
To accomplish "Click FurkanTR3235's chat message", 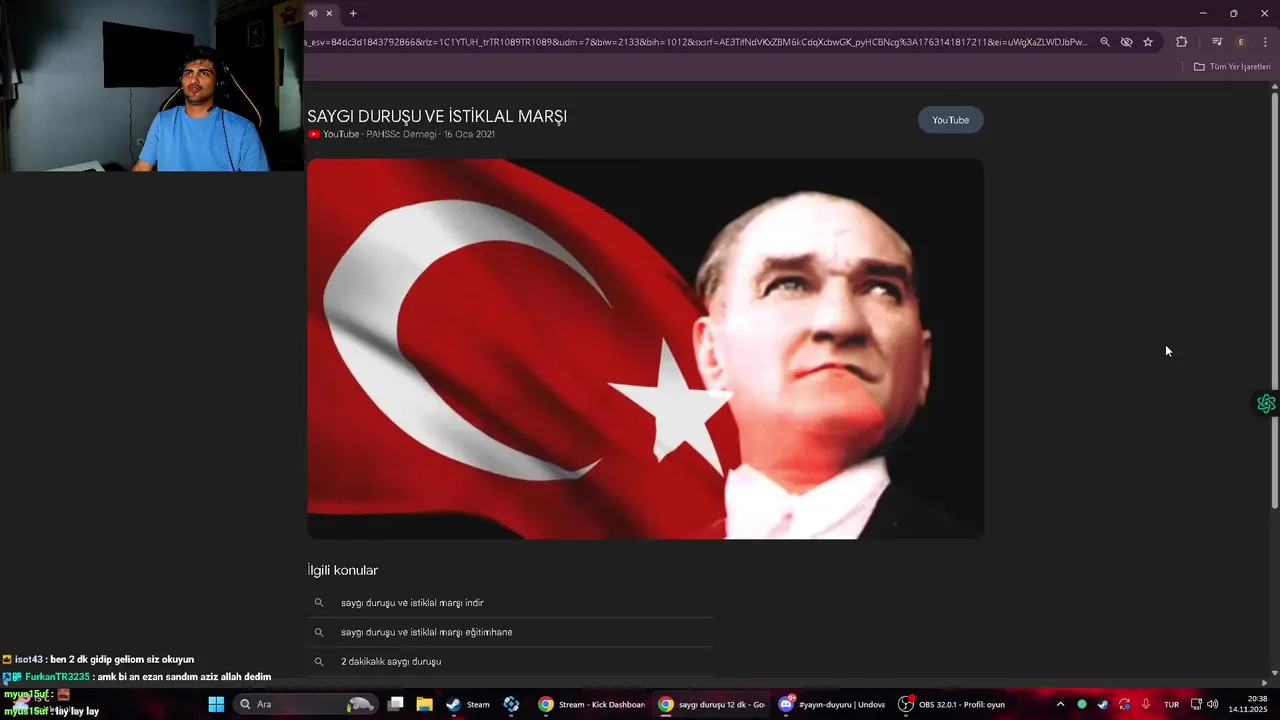I will click(137, 677).
